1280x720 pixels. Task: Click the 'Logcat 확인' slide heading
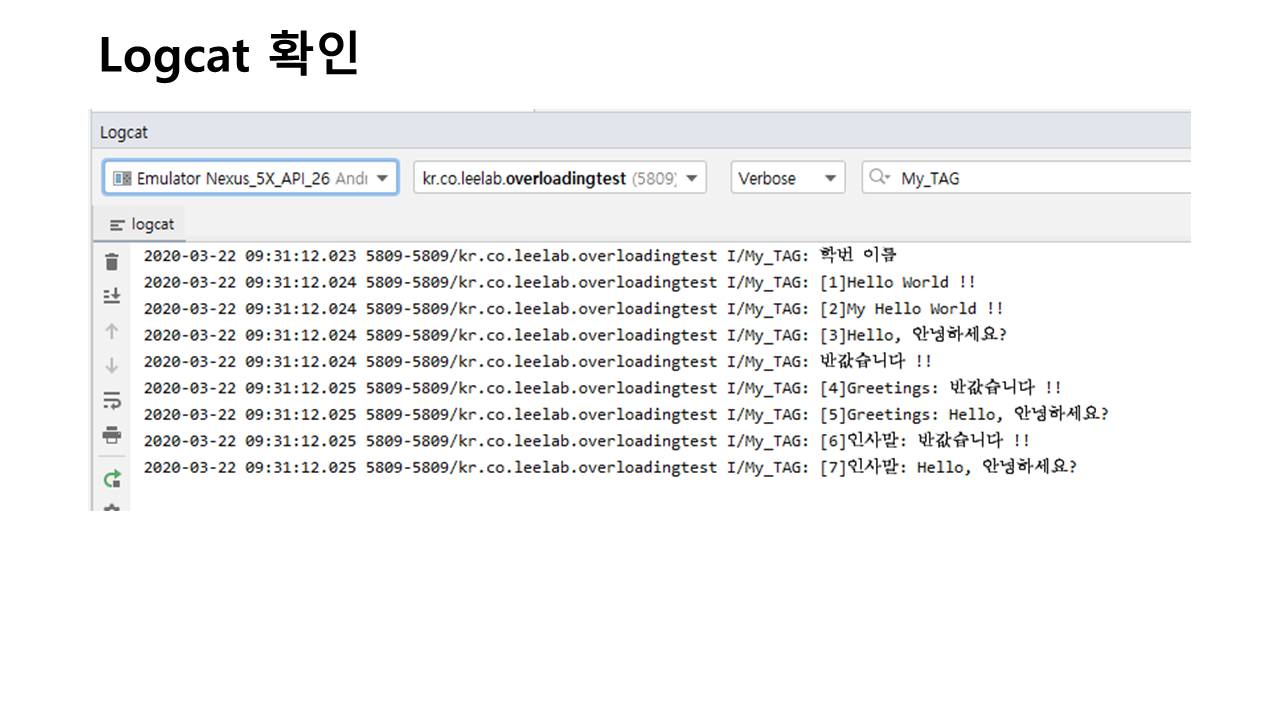coord(229,56)
